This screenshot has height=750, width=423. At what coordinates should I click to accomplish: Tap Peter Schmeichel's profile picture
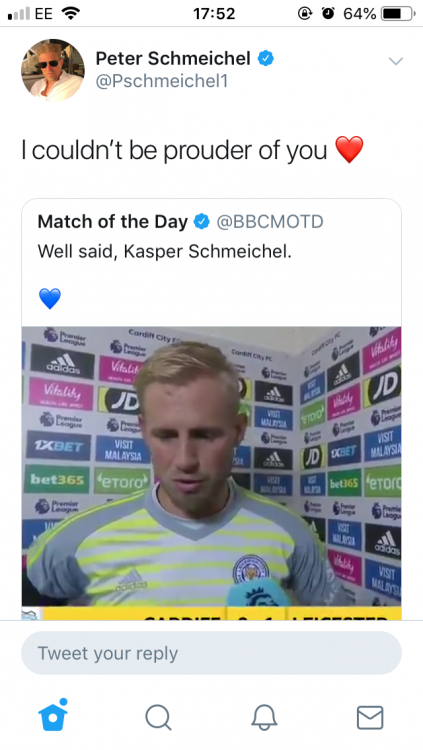pos(53,70)
